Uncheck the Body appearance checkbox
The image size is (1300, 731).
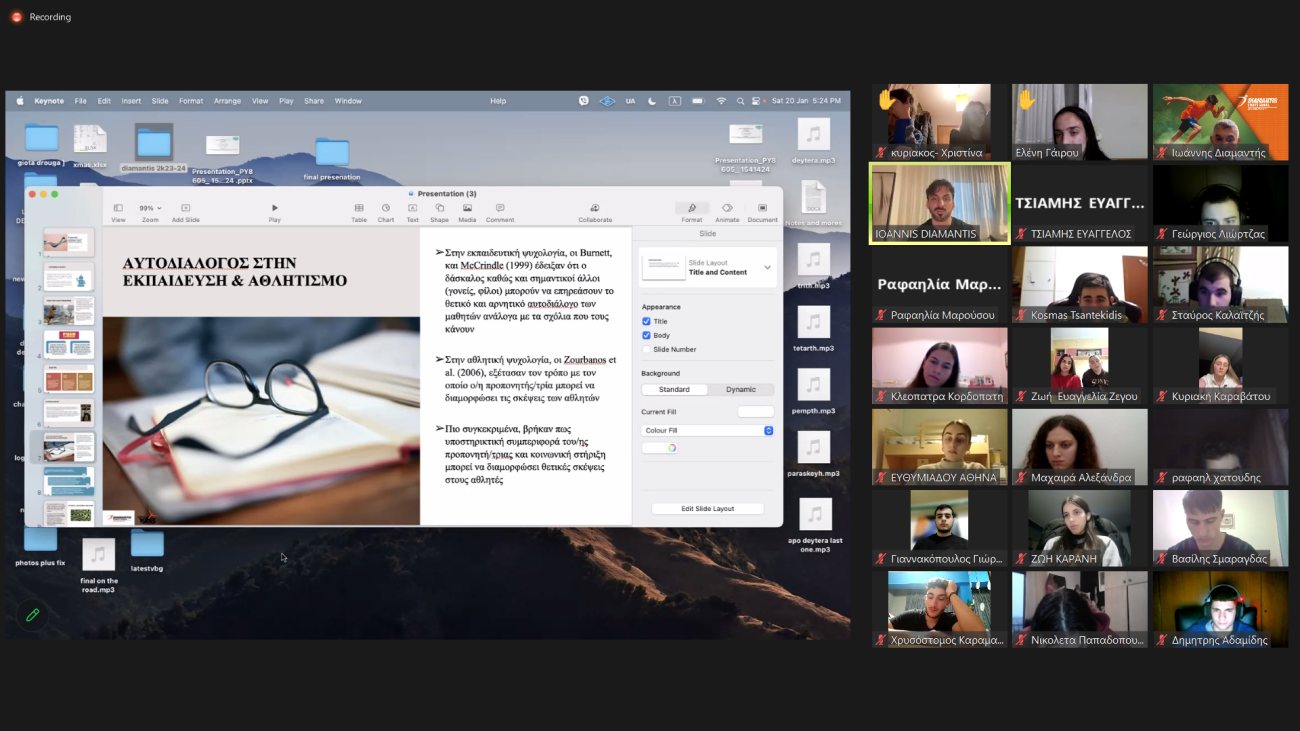646,336
